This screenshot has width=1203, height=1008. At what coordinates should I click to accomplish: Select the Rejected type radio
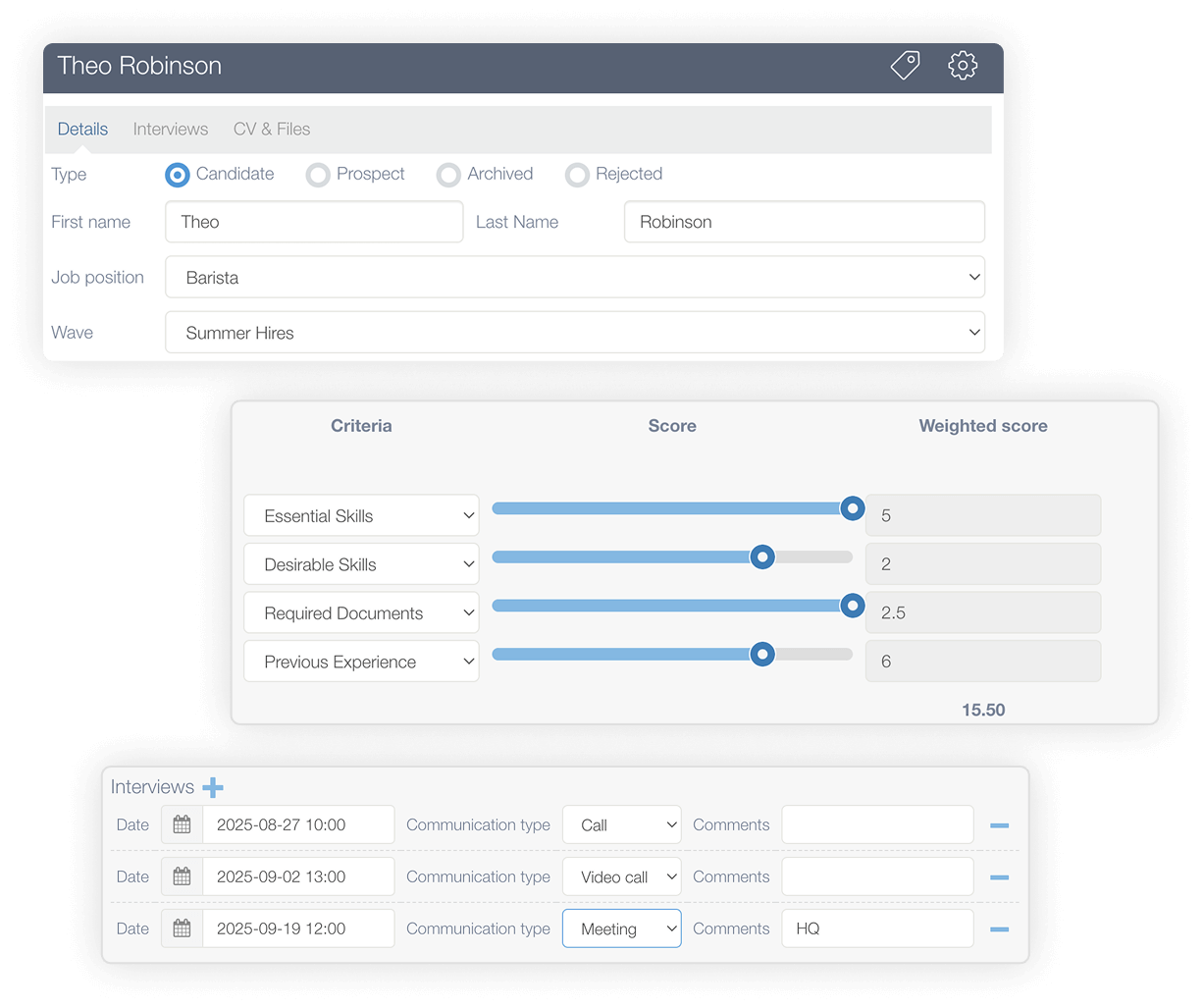[x=577, y=175]
